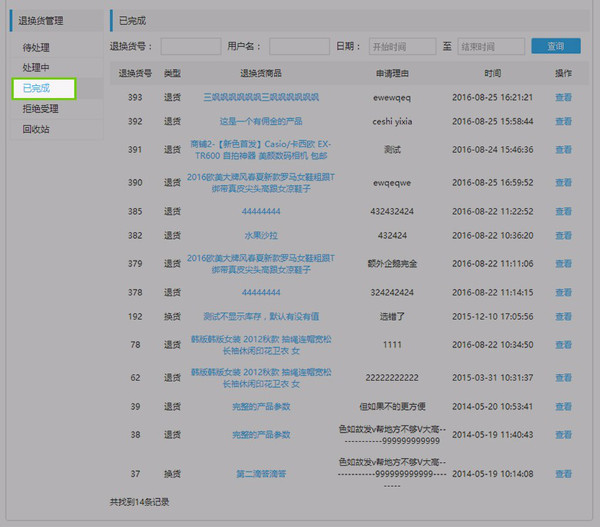Click the 操作 column header

click(x=563, y=73)
